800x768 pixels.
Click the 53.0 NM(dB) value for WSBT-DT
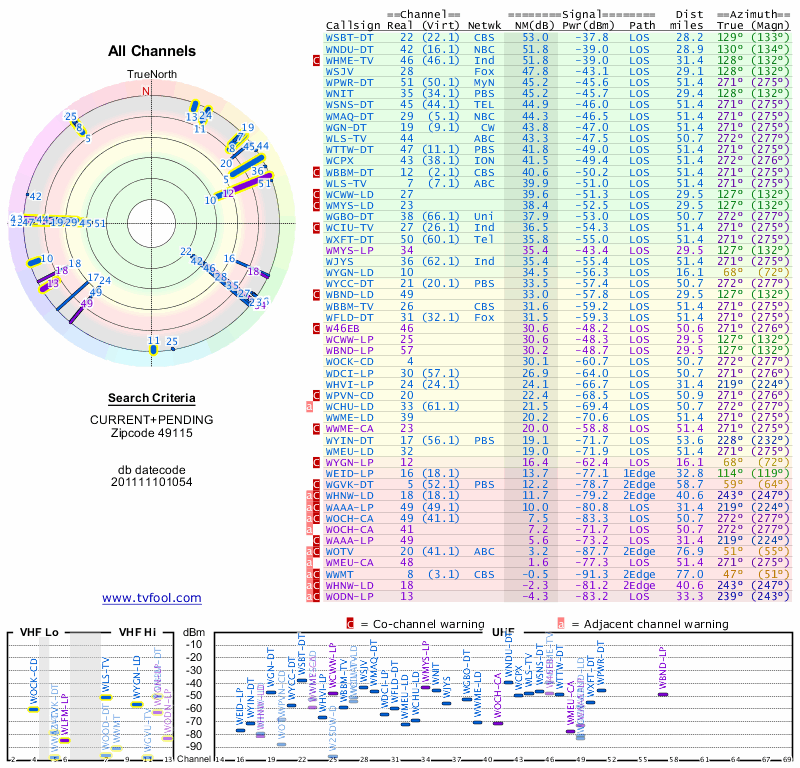click(535, 38)
